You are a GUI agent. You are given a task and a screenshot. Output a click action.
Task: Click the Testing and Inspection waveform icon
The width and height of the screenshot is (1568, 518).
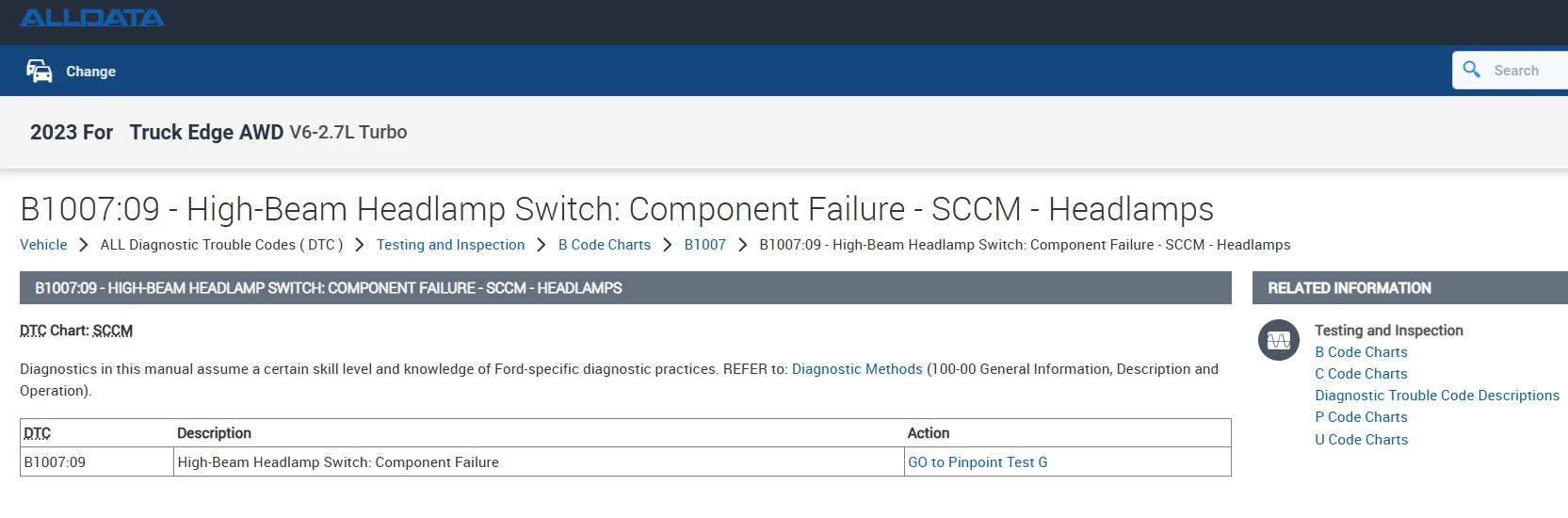click(1278, 340)
